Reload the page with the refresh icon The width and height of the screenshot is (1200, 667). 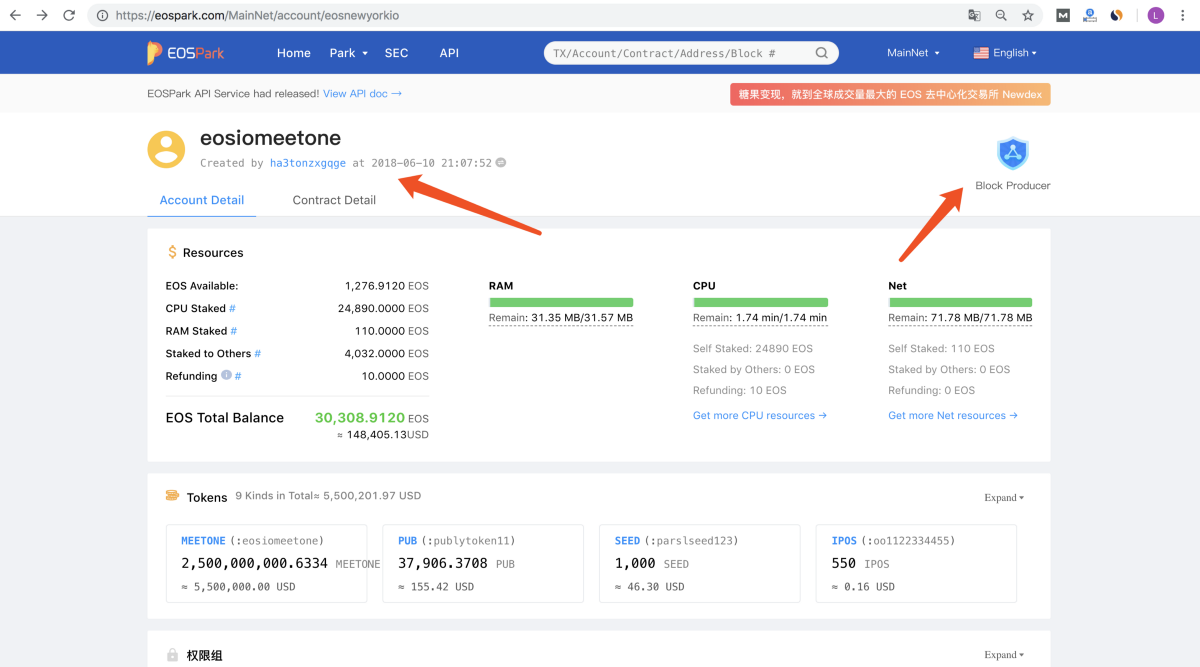pyautogui.click(x=69, y=16)
